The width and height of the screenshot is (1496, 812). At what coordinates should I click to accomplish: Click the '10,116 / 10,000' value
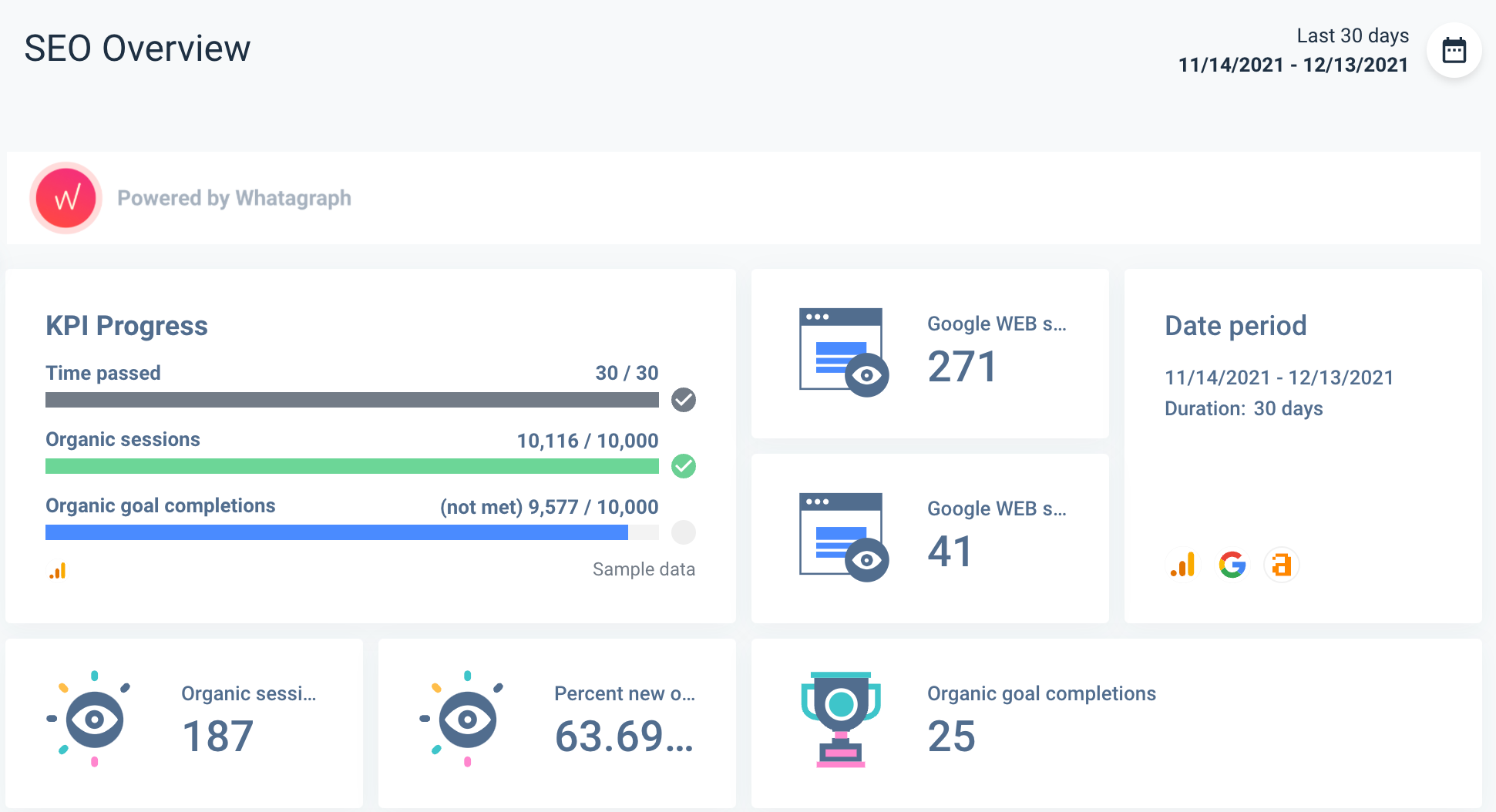pyautogui.click(x=587, y=441)
